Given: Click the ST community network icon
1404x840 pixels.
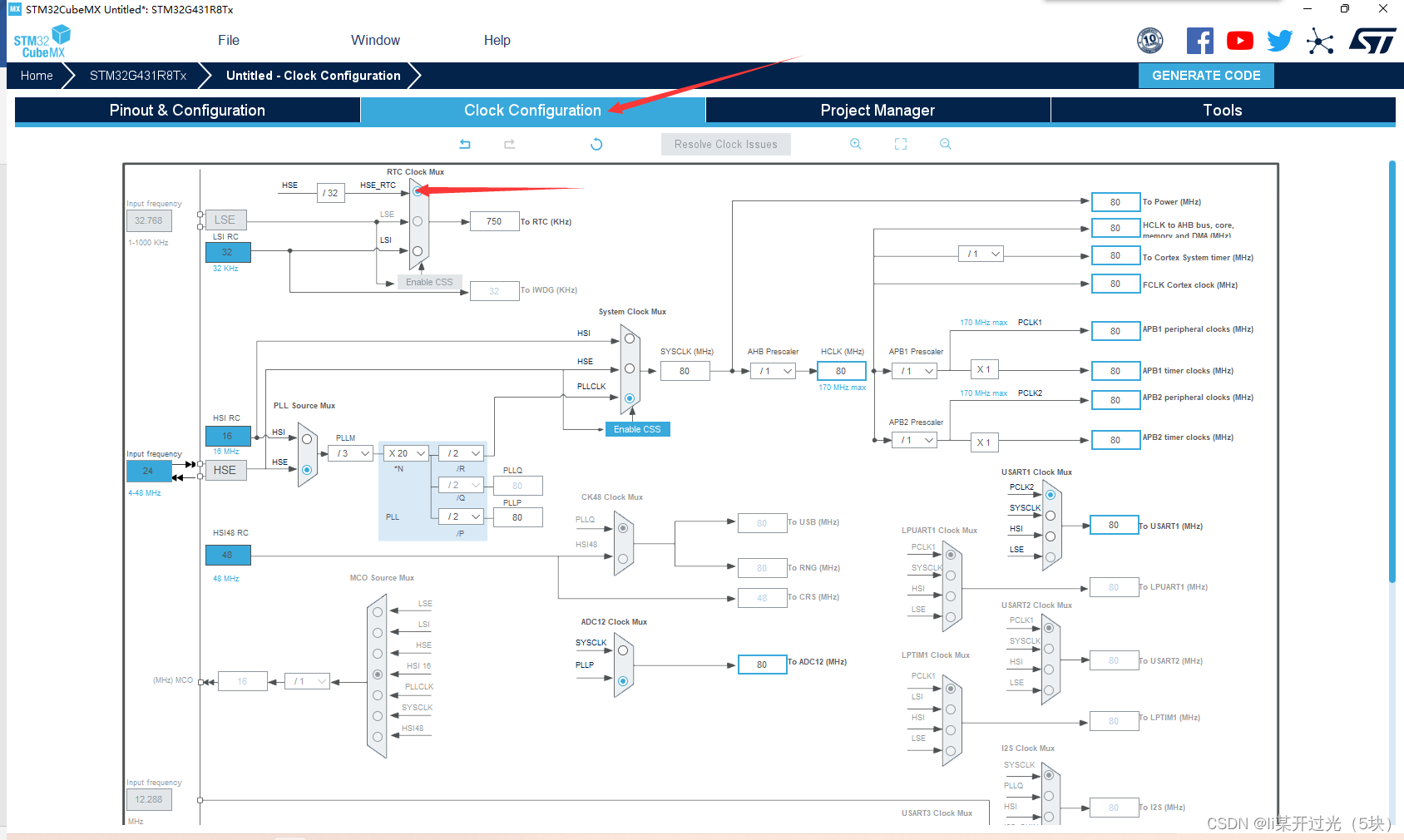Looking at the screenshot, I should pos(1320,41).
